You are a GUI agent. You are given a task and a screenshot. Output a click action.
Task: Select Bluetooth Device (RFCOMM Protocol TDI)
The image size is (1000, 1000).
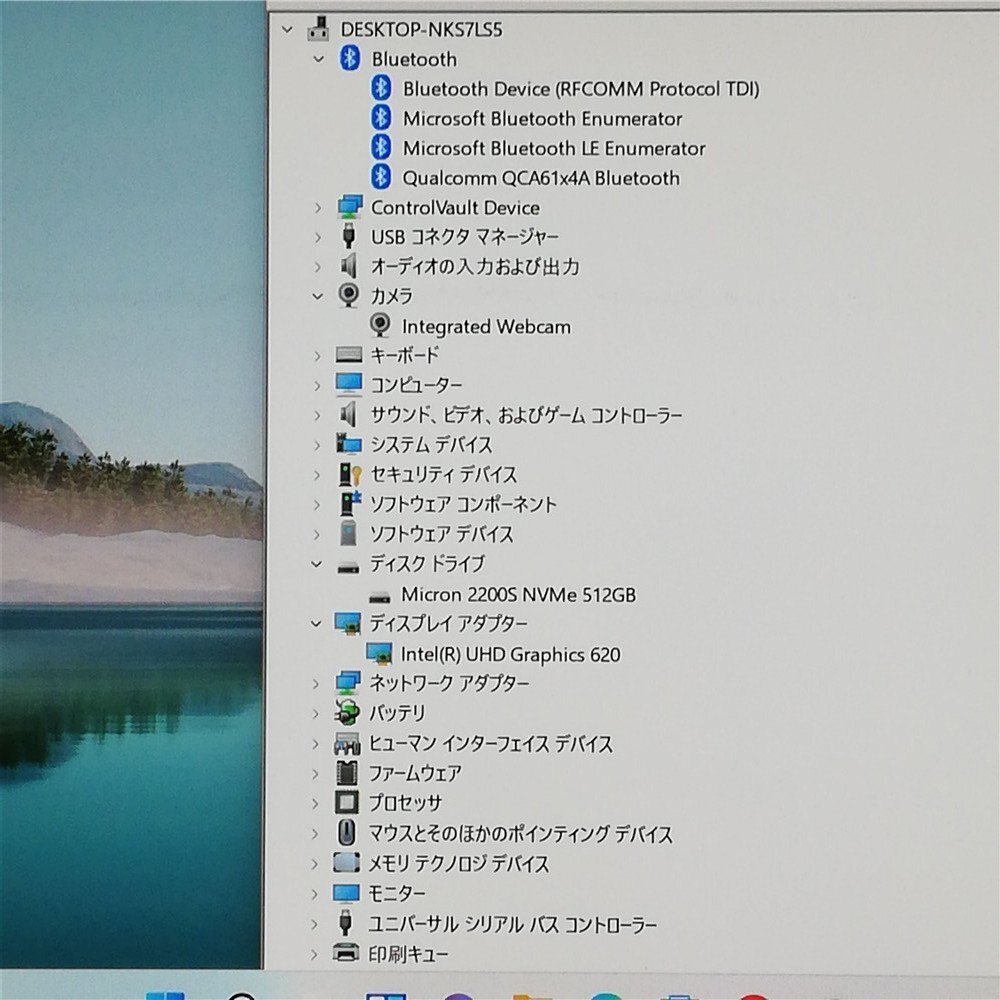click(x=580, y=89)
